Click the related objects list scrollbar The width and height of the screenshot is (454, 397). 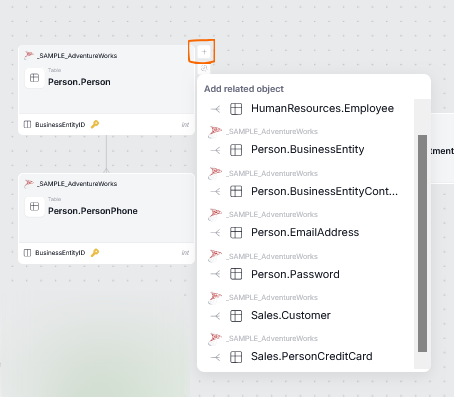[x=422, y=243]
